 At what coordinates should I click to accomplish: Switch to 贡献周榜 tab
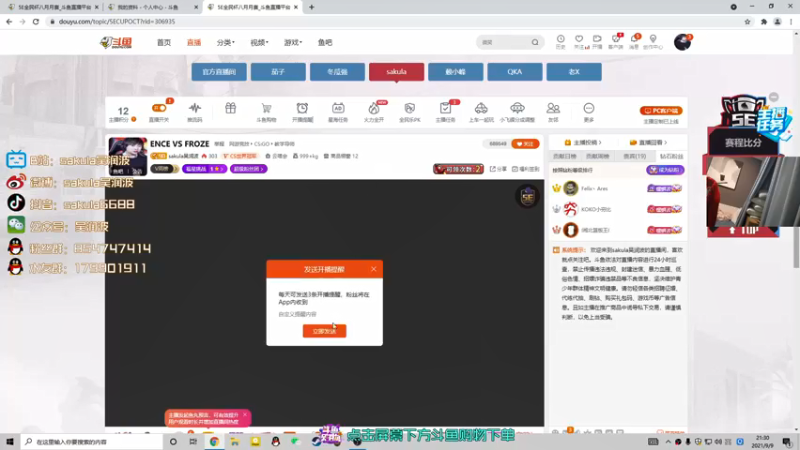click(x=597, y=156)
